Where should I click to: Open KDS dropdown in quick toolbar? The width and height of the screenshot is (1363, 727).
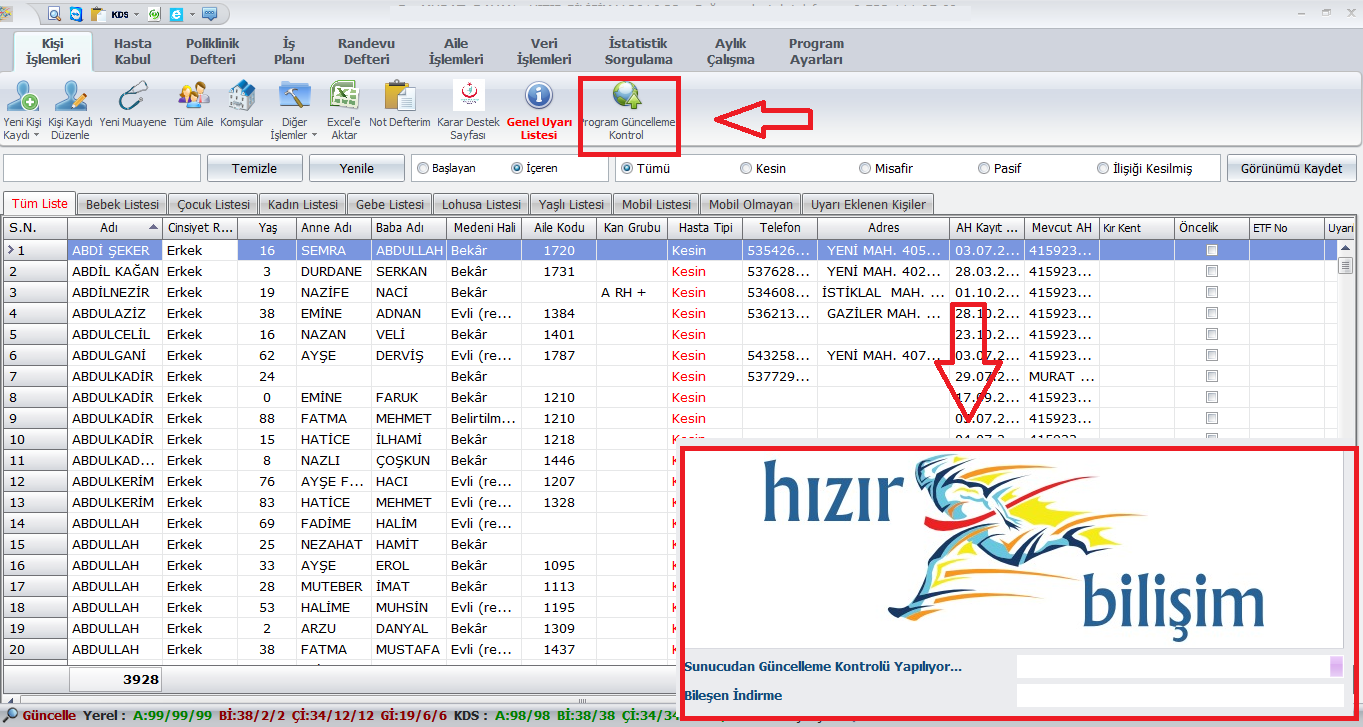(x=136, y=14)
